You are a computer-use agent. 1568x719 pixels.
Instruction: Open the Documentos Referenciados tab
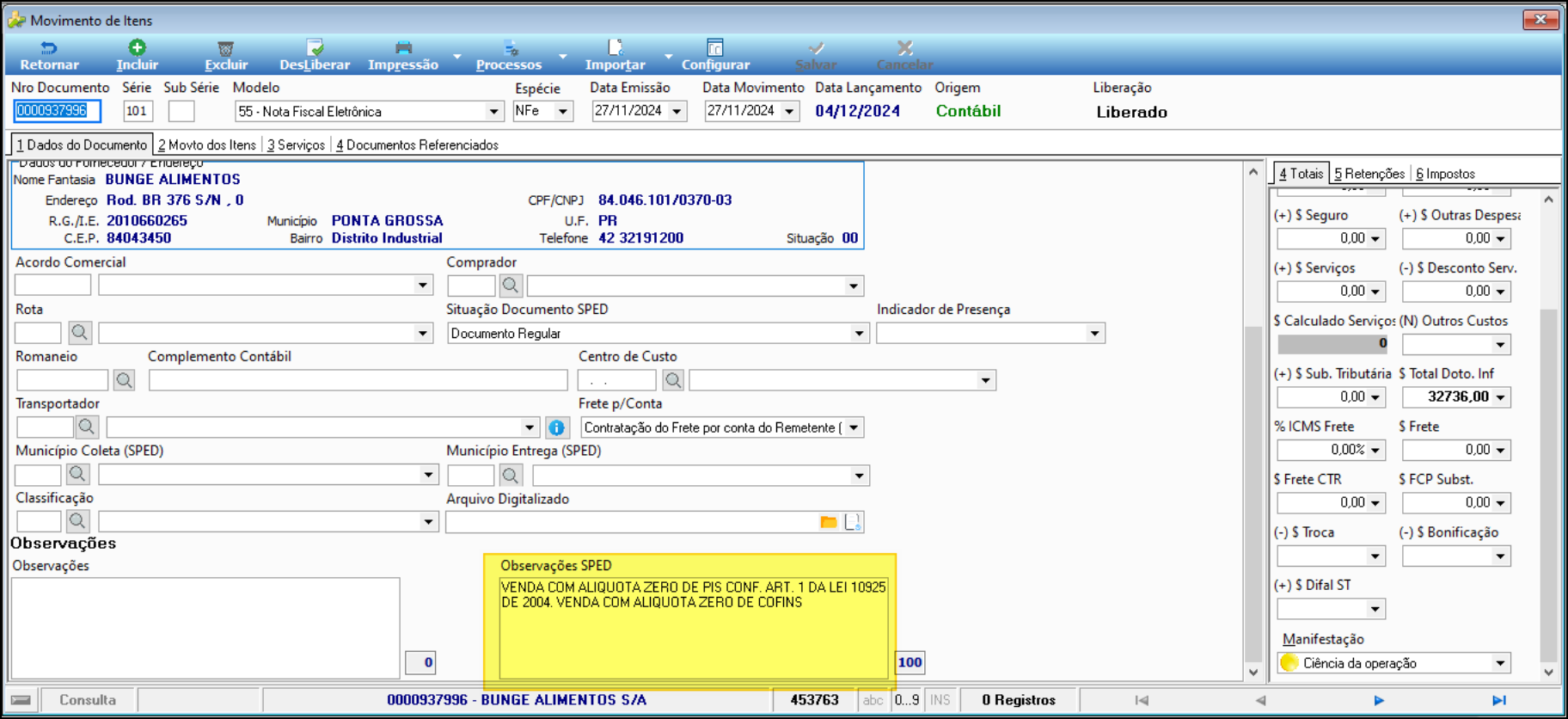coord(417,144)
